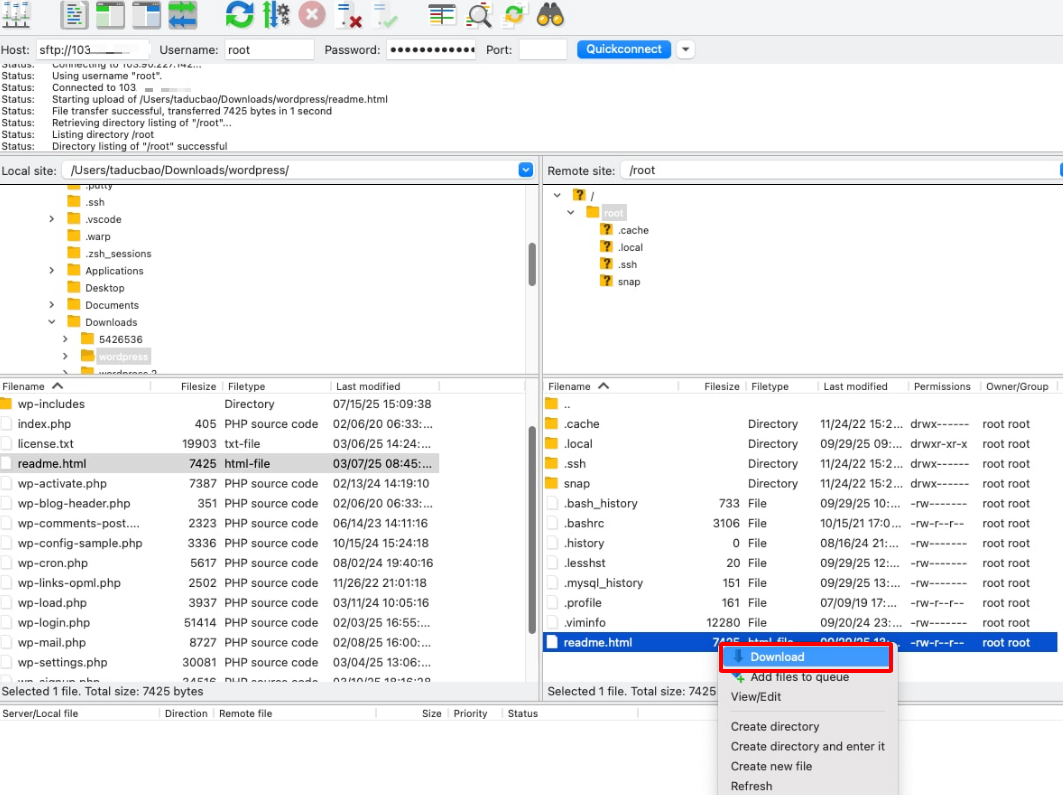Focus the Password field
Image resolution: width=1063 pixels, height=795 pixels.
(431, 49)
